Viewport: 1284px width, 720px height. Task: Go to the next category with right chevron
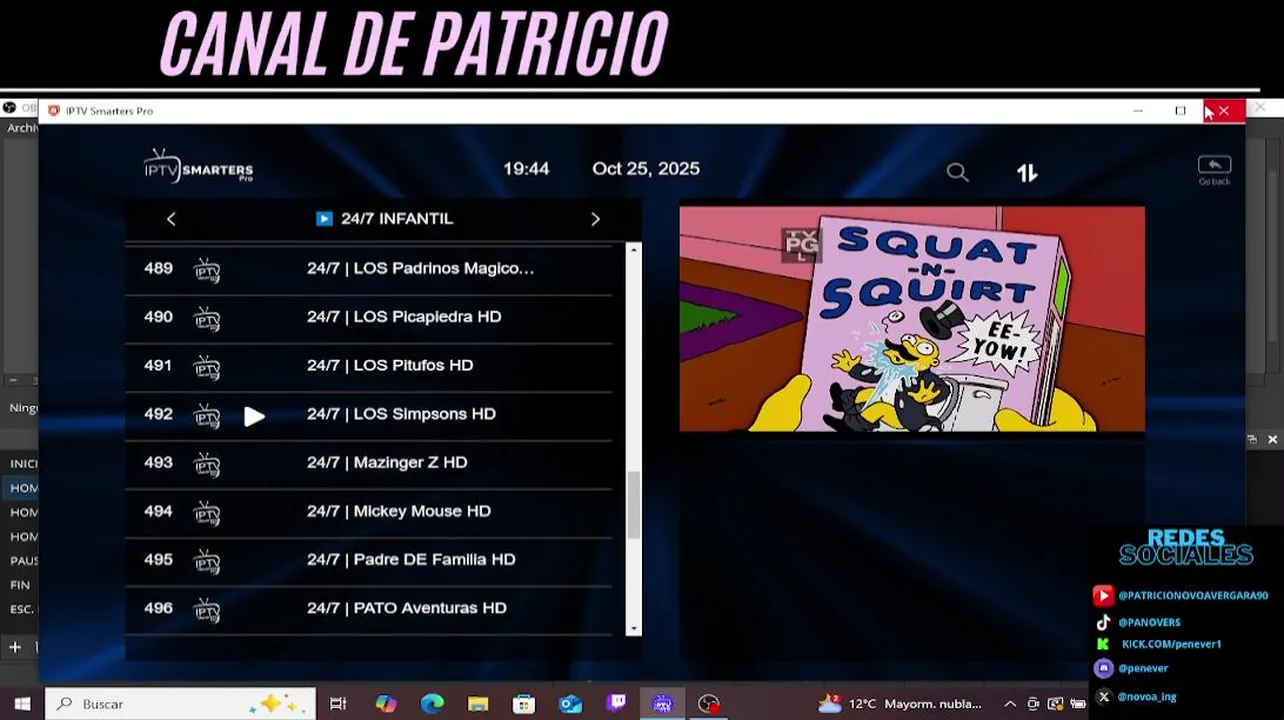595,219
